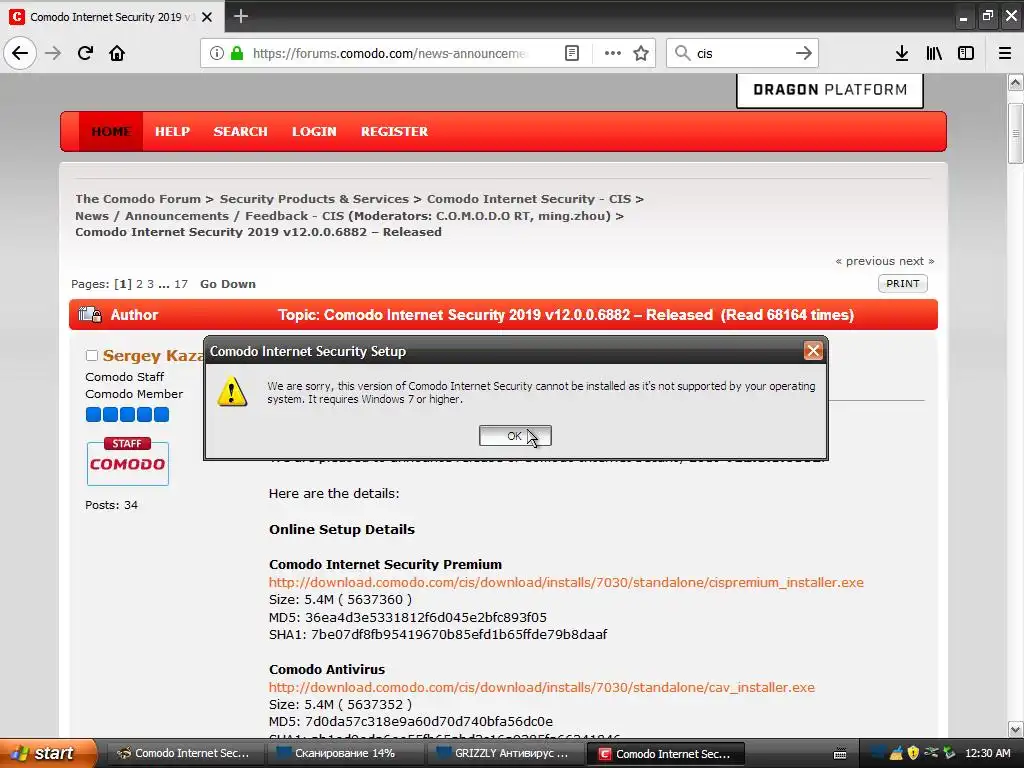Tick the checkbox beside Sergey Kaza
The image size is (1024, 768).
click(92, 355)
